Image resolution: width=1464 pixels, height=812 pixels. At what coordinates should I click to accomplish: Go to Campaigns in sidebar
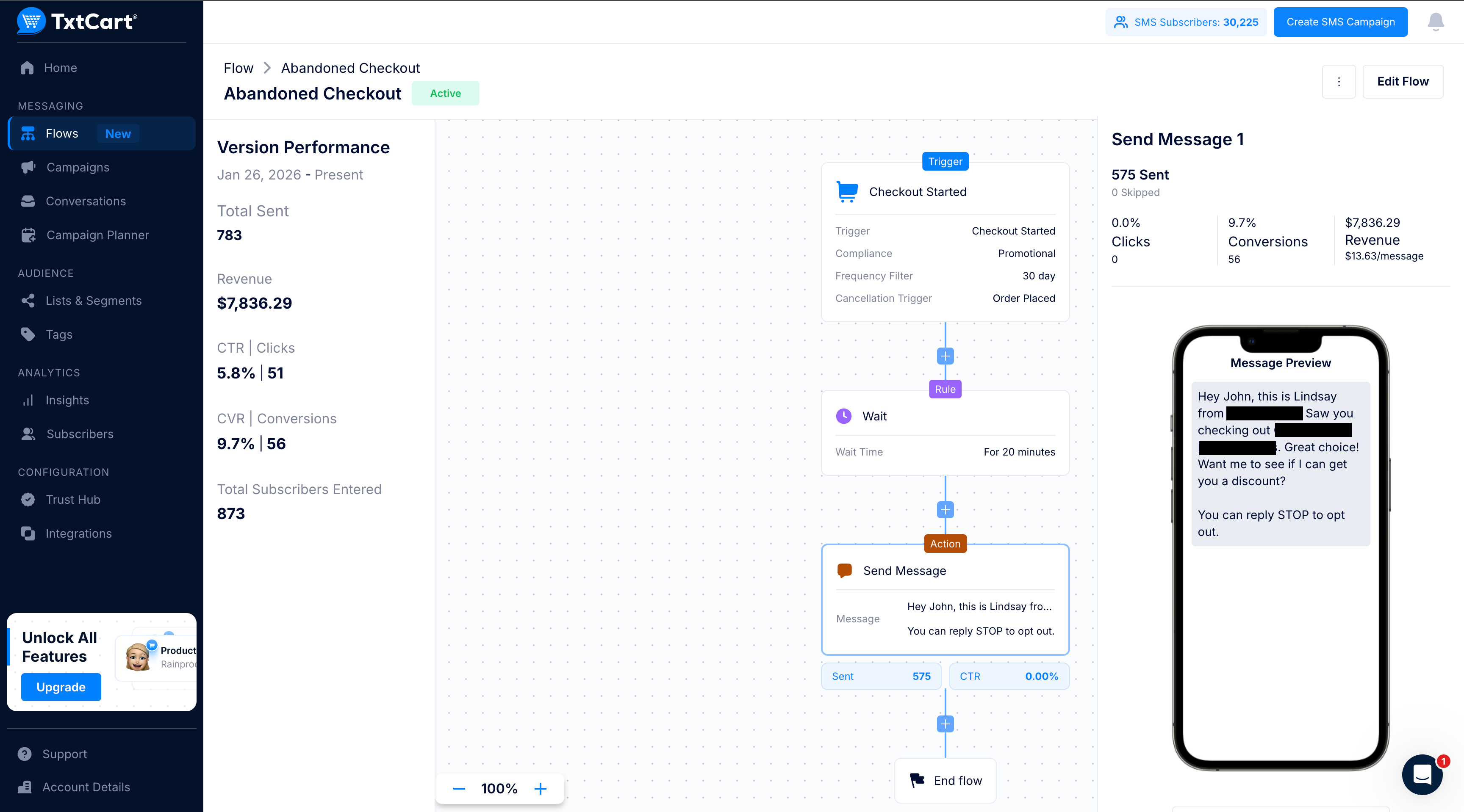[102, 167]
